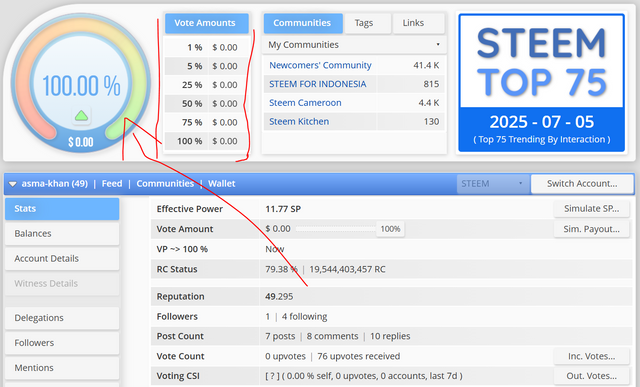The width and height of the screenshot is (640, 387).
Task: Click the '10 replies' count
Action: (x=390, y=336)
